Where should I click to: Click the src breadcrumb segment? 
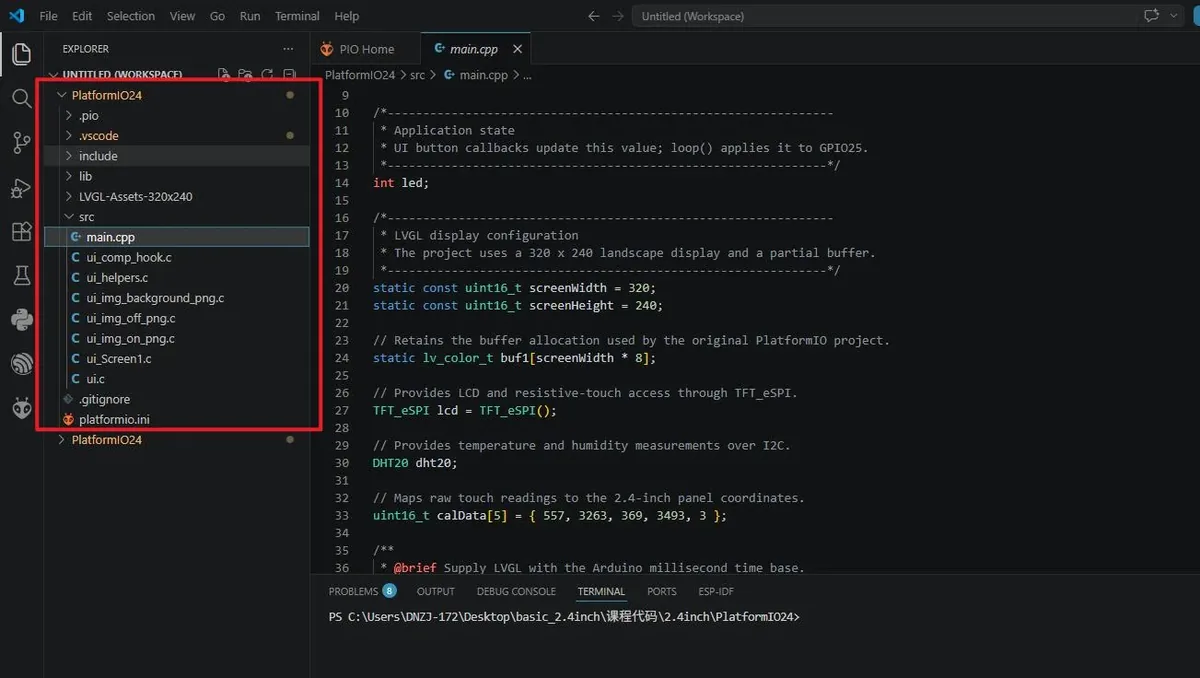click(417, 75)
